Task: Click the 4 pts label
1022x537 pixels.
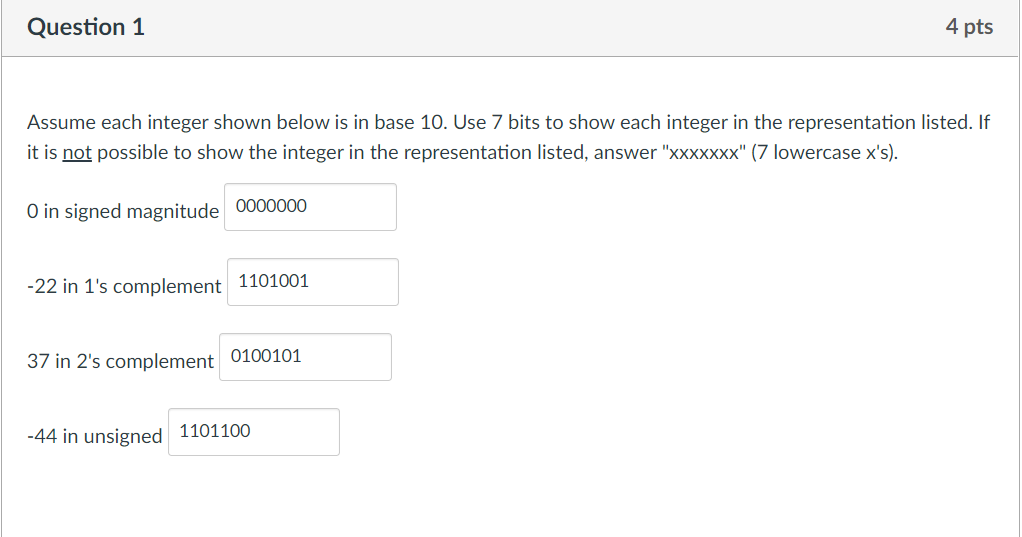Action: tap(969, 27)
